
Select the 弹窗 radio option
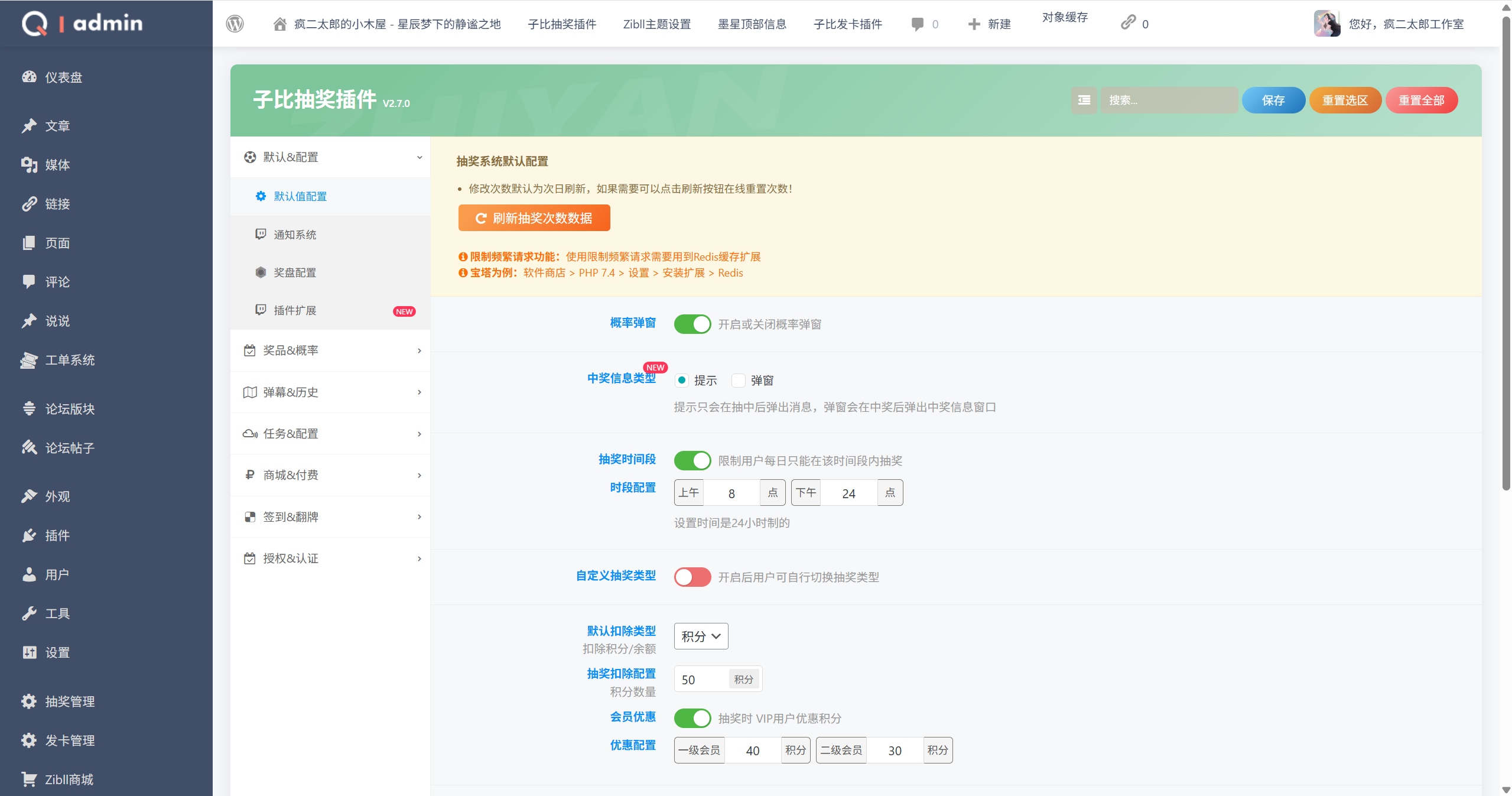tap(739, 381)
